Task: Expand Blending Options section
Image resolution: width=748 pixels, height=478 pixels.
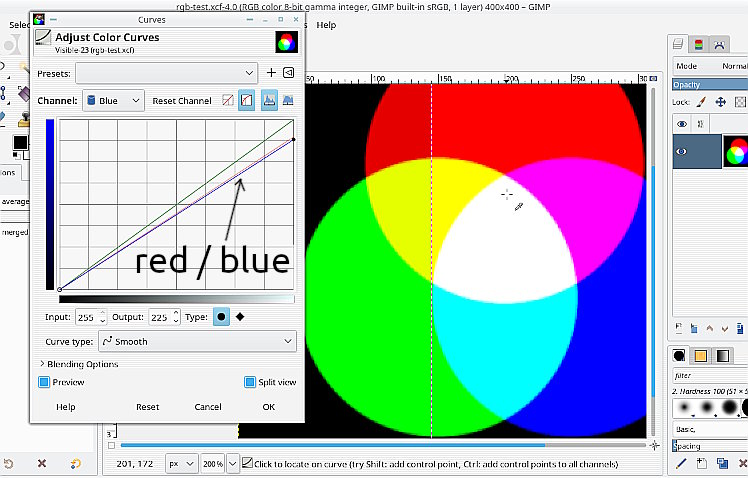Action: click(x=79, y=364)
